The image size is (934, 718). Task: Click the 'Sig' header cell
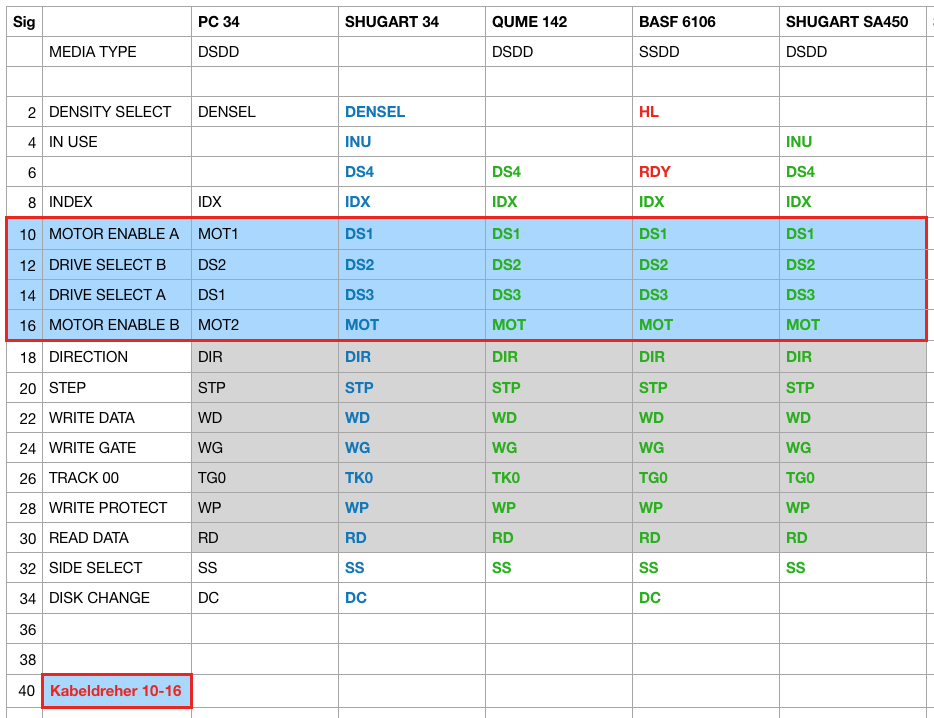point(24,21)
